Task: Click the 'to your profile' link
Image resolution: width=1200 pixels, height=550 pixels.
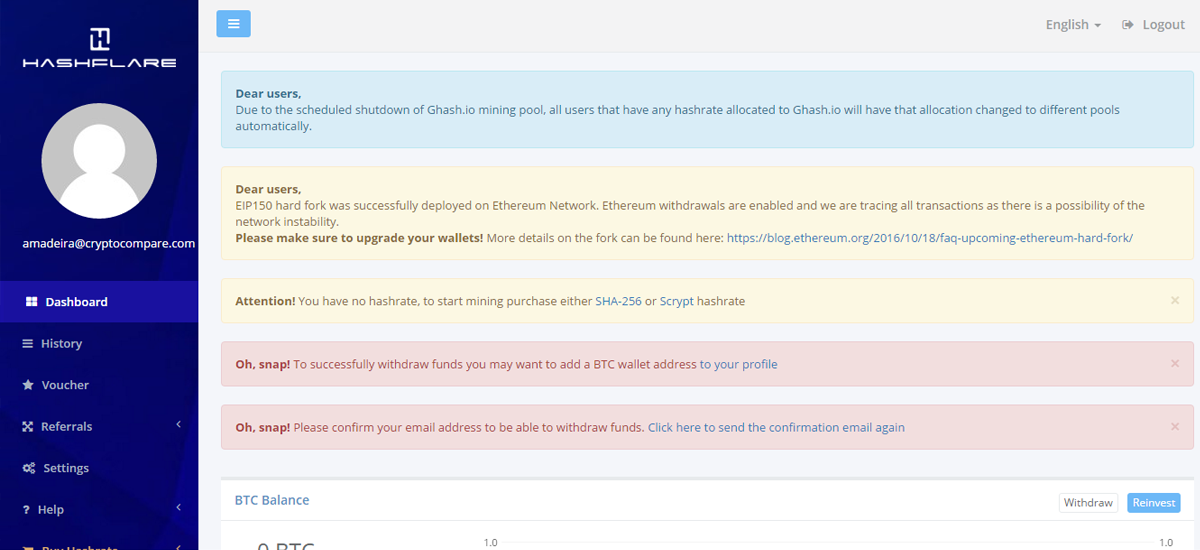Action: click(738, 364)
